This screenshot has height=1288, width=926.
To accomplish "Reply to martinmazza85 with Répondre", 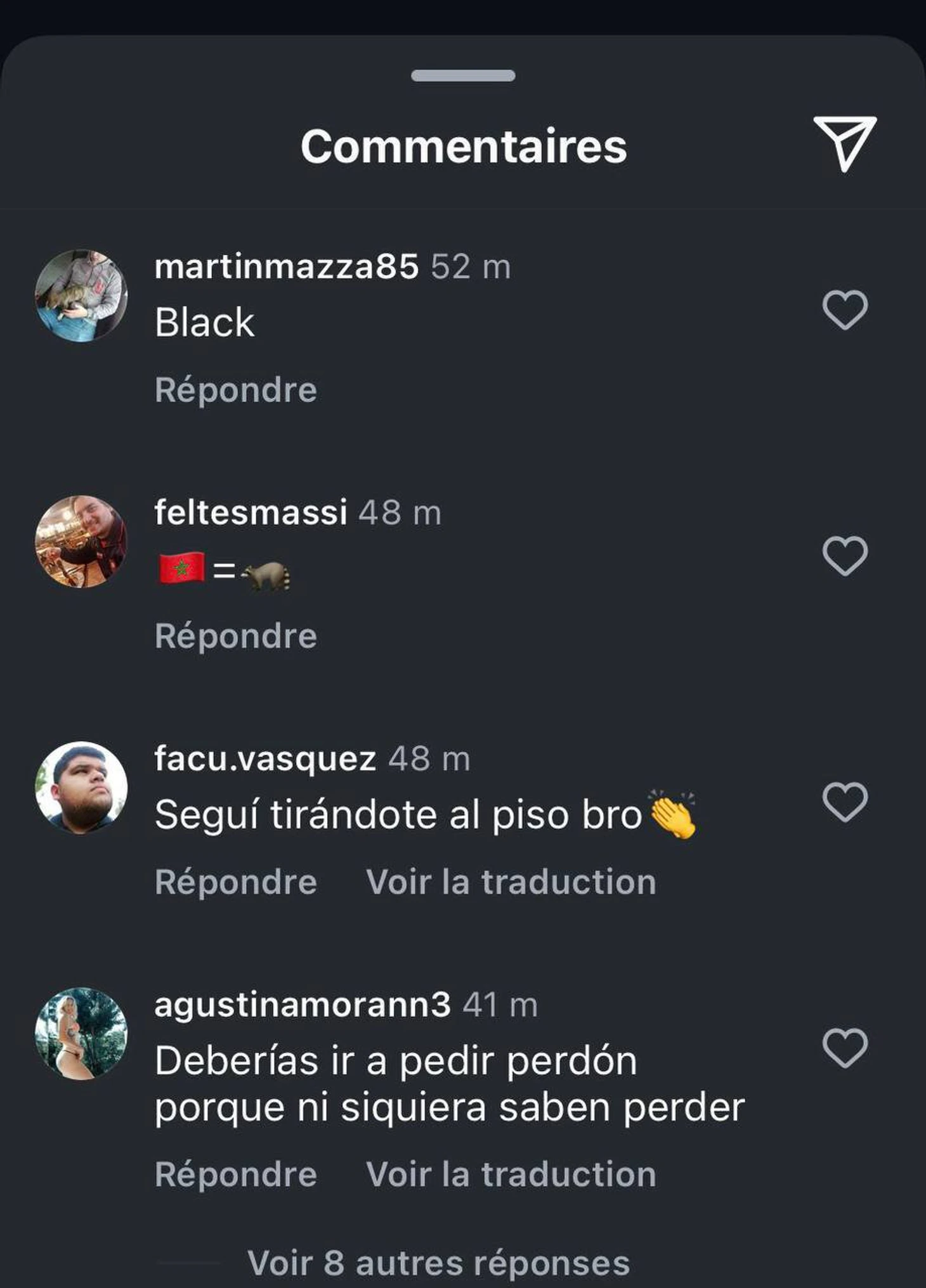I will point(236,389).
